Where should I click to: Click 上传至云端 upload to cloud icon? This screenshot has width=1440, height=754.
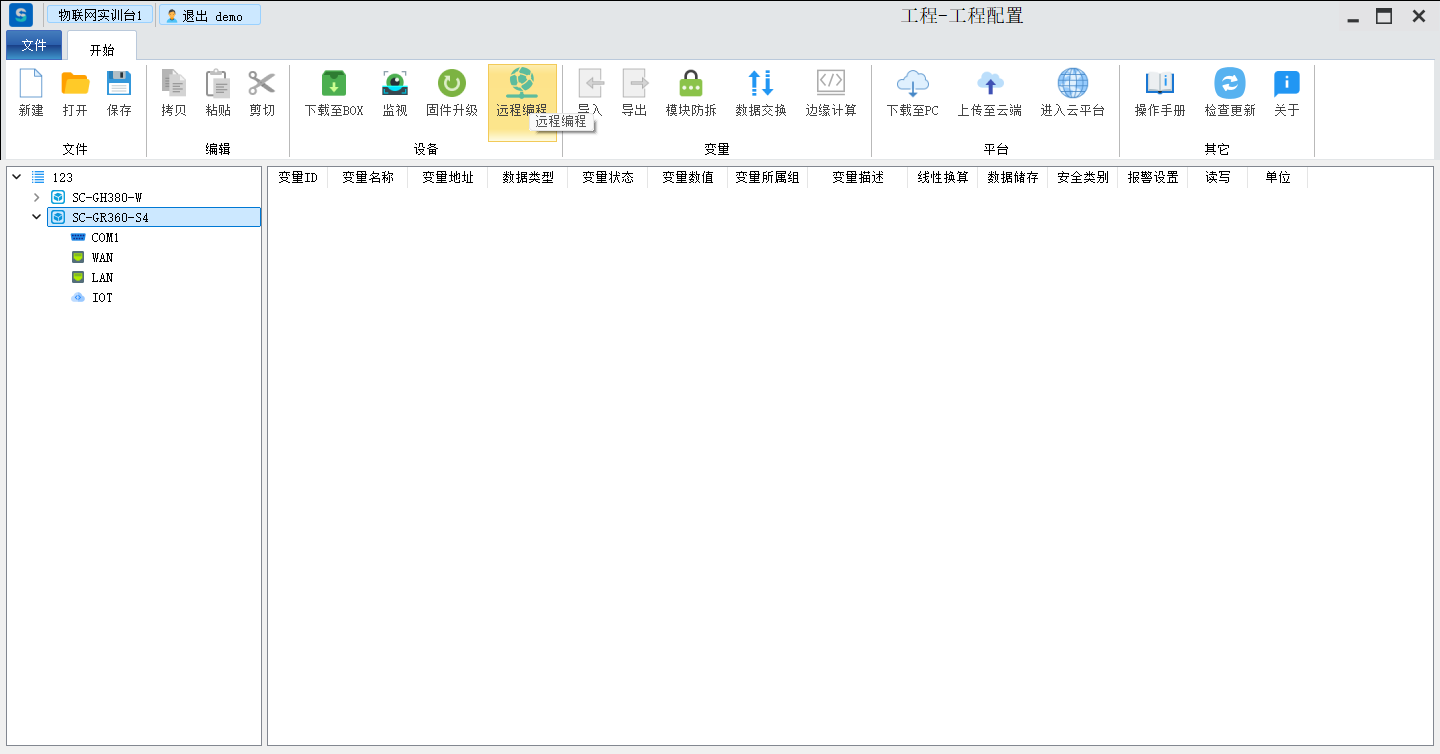989,84
